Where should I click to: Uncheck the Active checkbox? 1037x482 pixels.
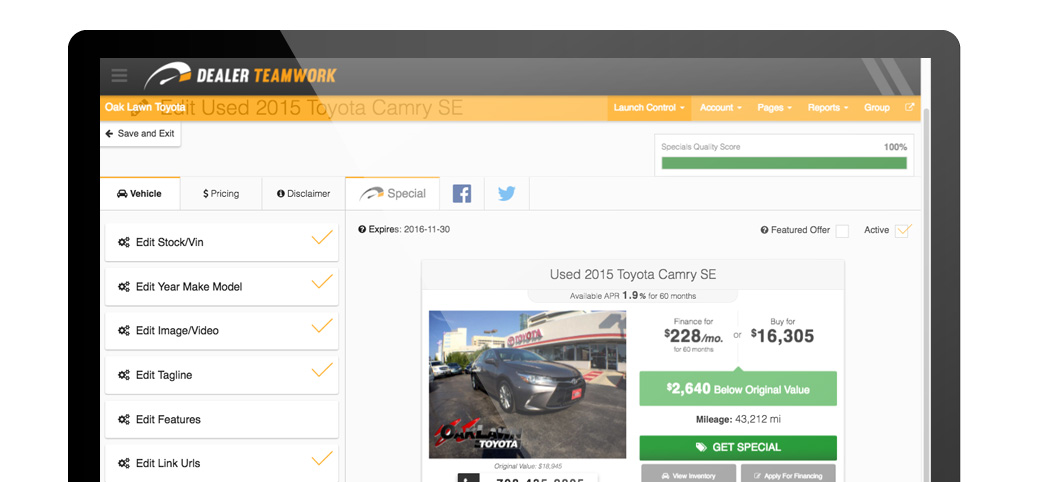(x=902, y=231)
